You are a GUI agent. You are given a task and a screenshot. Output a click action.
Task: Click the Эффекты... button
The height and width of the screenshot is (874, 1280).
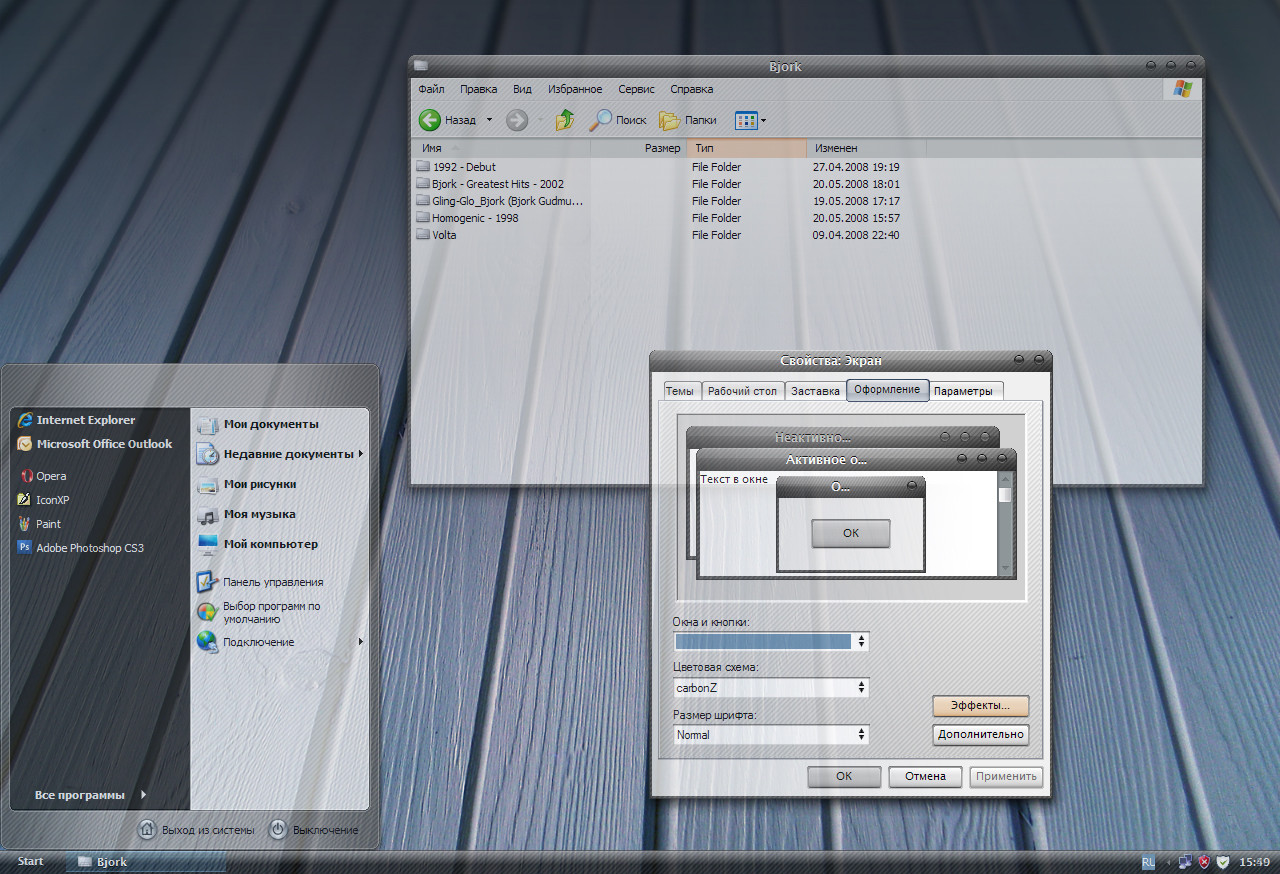pos(980,706)
